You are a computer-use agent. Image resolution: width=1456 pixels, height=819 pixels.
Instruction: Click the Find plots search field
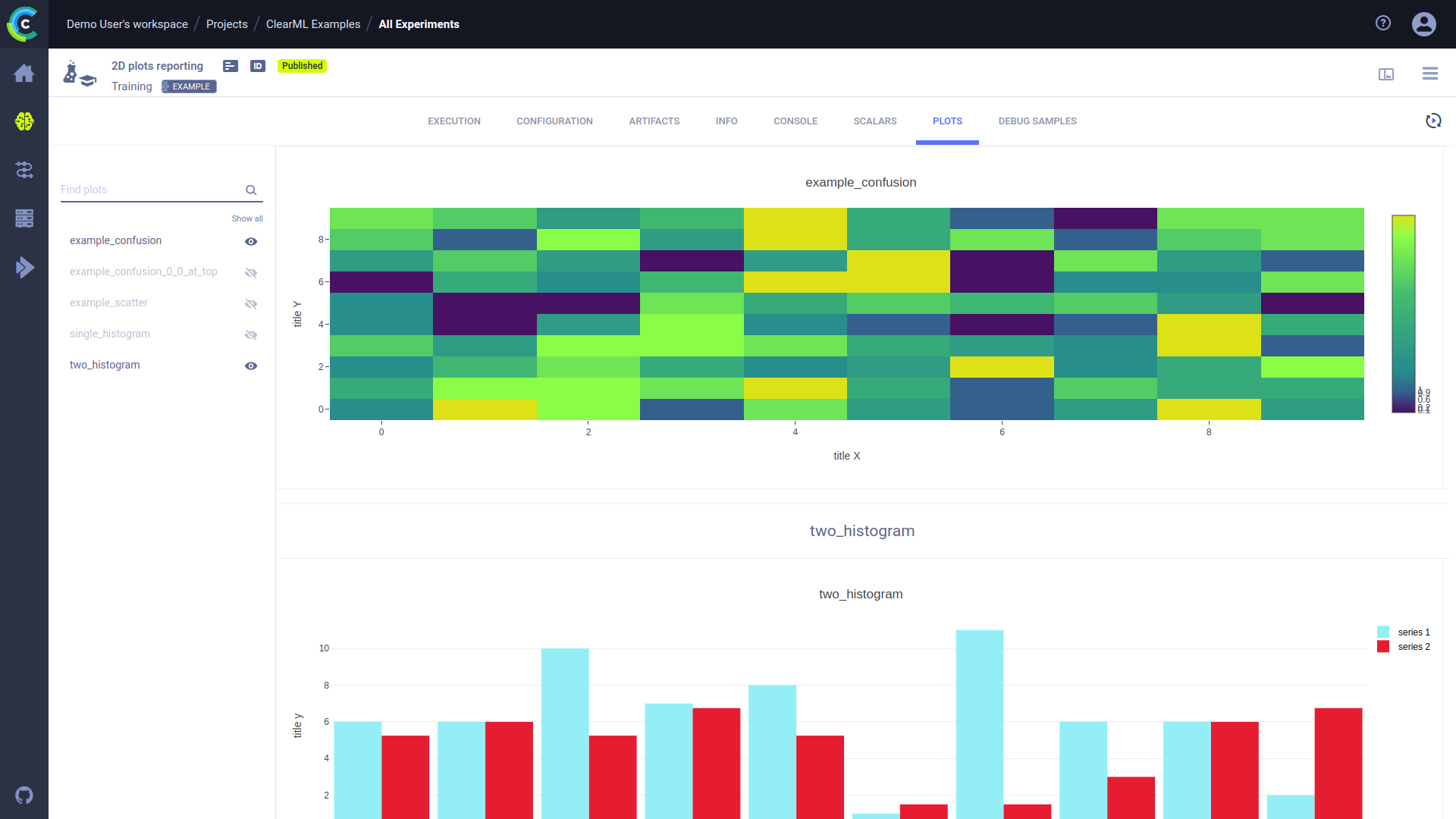150,190
